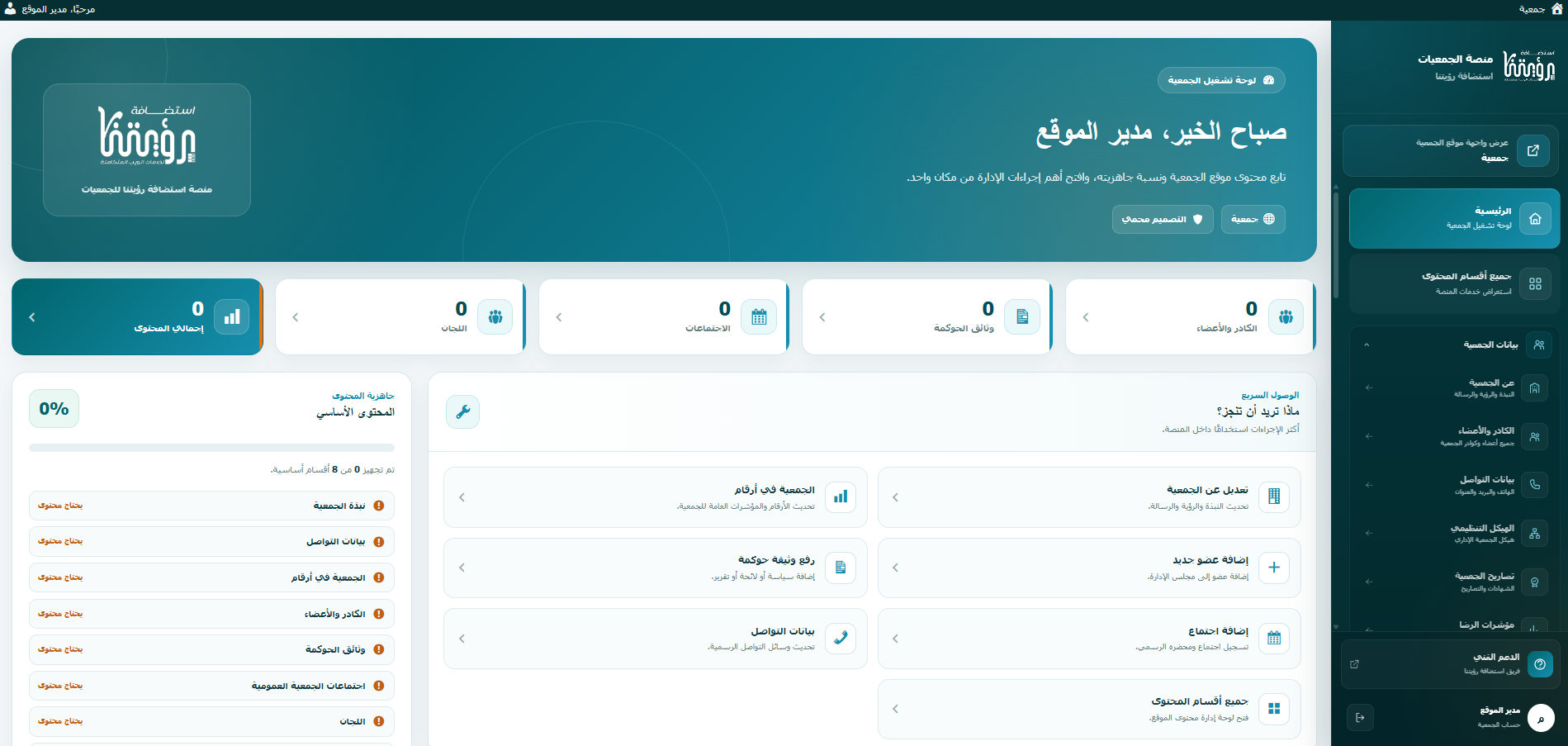Screen dimensions: 1568x746
Task: Open نبذة الجمعية needs-content item
Action: 211,506
